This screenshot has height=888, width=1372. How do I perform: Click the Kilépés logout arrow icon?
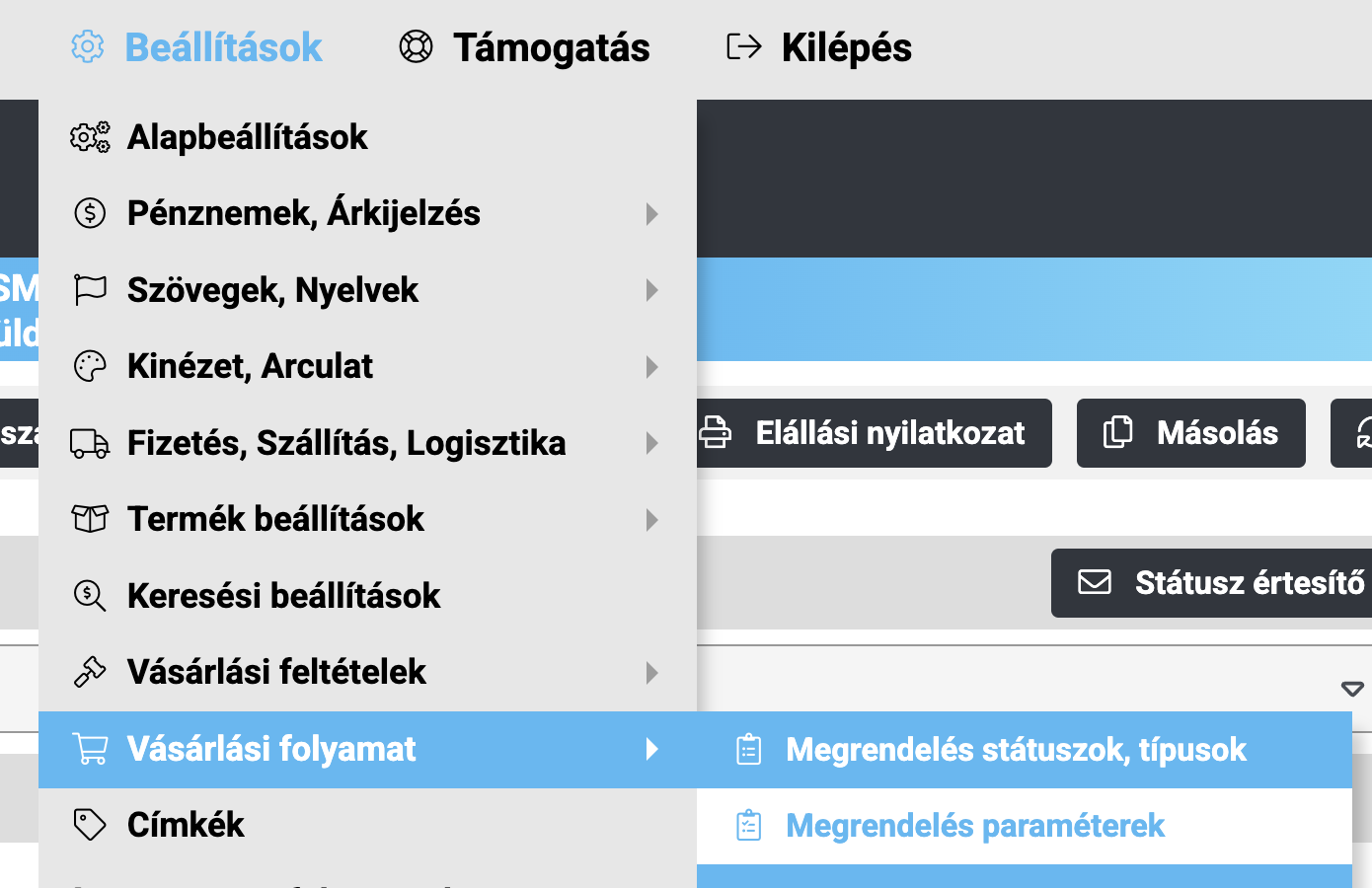(744, 47)
